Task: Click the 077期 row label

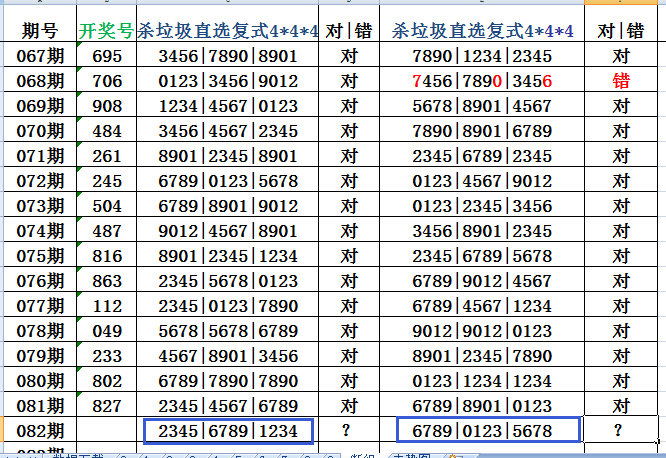Action: [40, 306]
